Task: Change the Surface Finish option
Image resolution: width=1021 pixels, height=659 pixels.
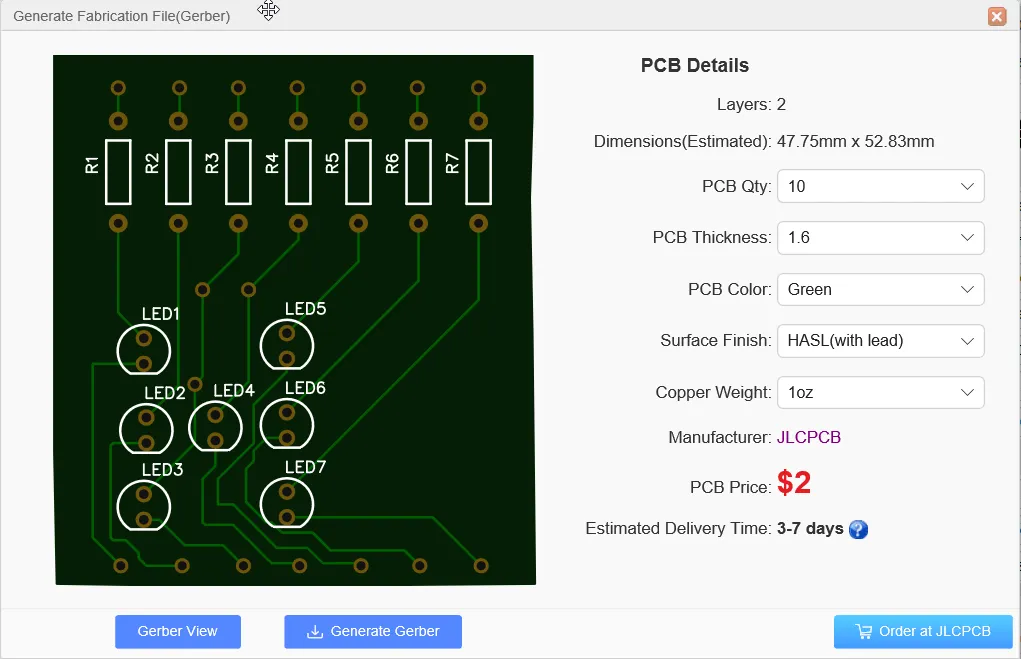Action: 880,341
